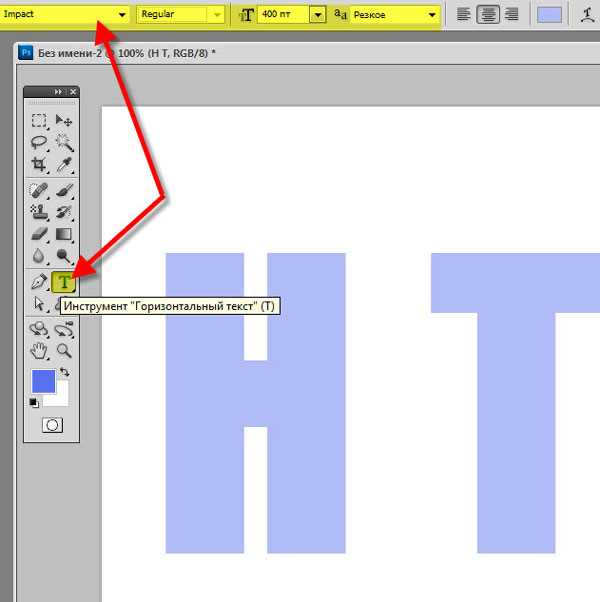This screenshot has width=600, height=602.
Task: Align text left
Action: point(463,15)
